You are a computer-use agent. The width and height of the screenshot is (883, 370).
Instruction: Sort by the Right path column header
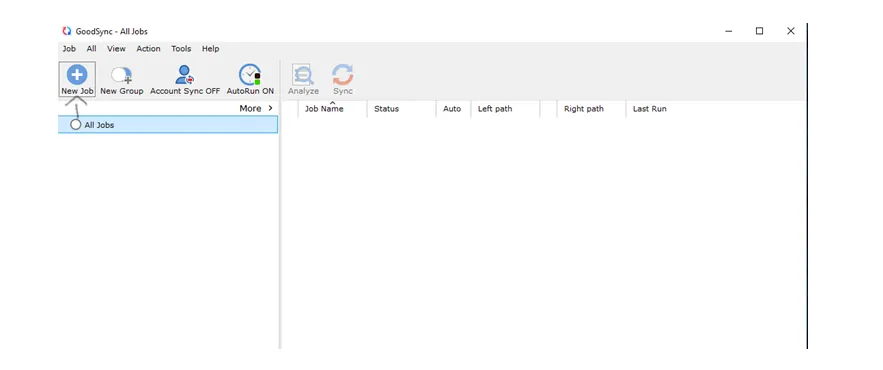591,109
